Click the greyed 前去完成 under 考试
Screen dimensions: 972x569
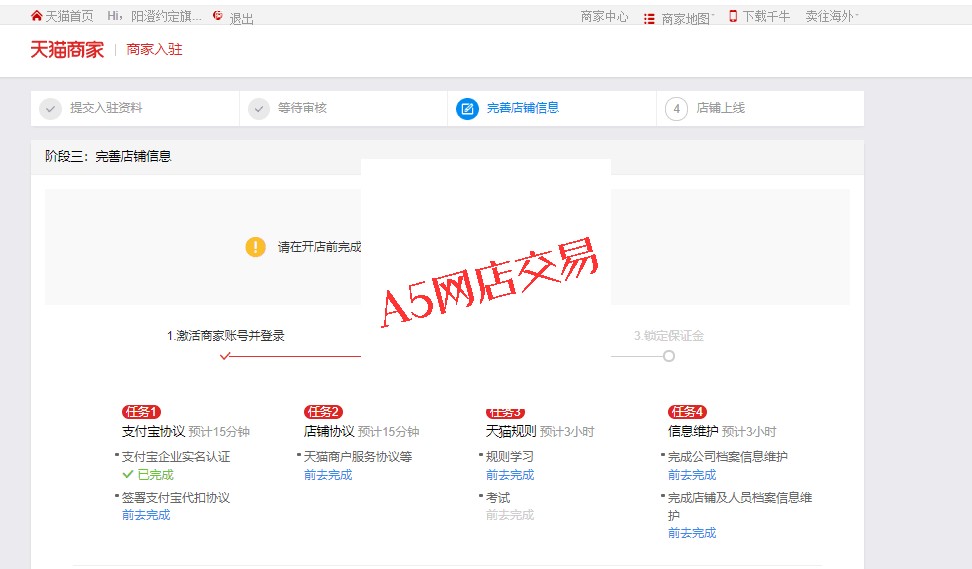coord(510,515)
